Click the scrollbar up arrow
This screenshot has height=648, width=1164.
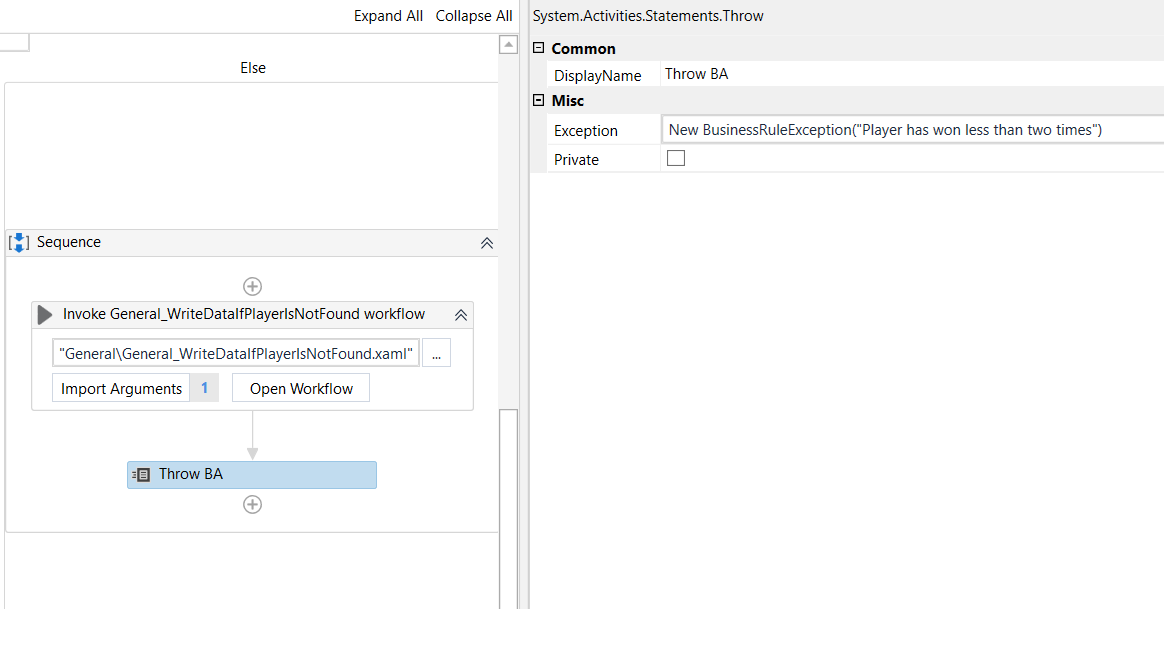click(x=509, y=43)
